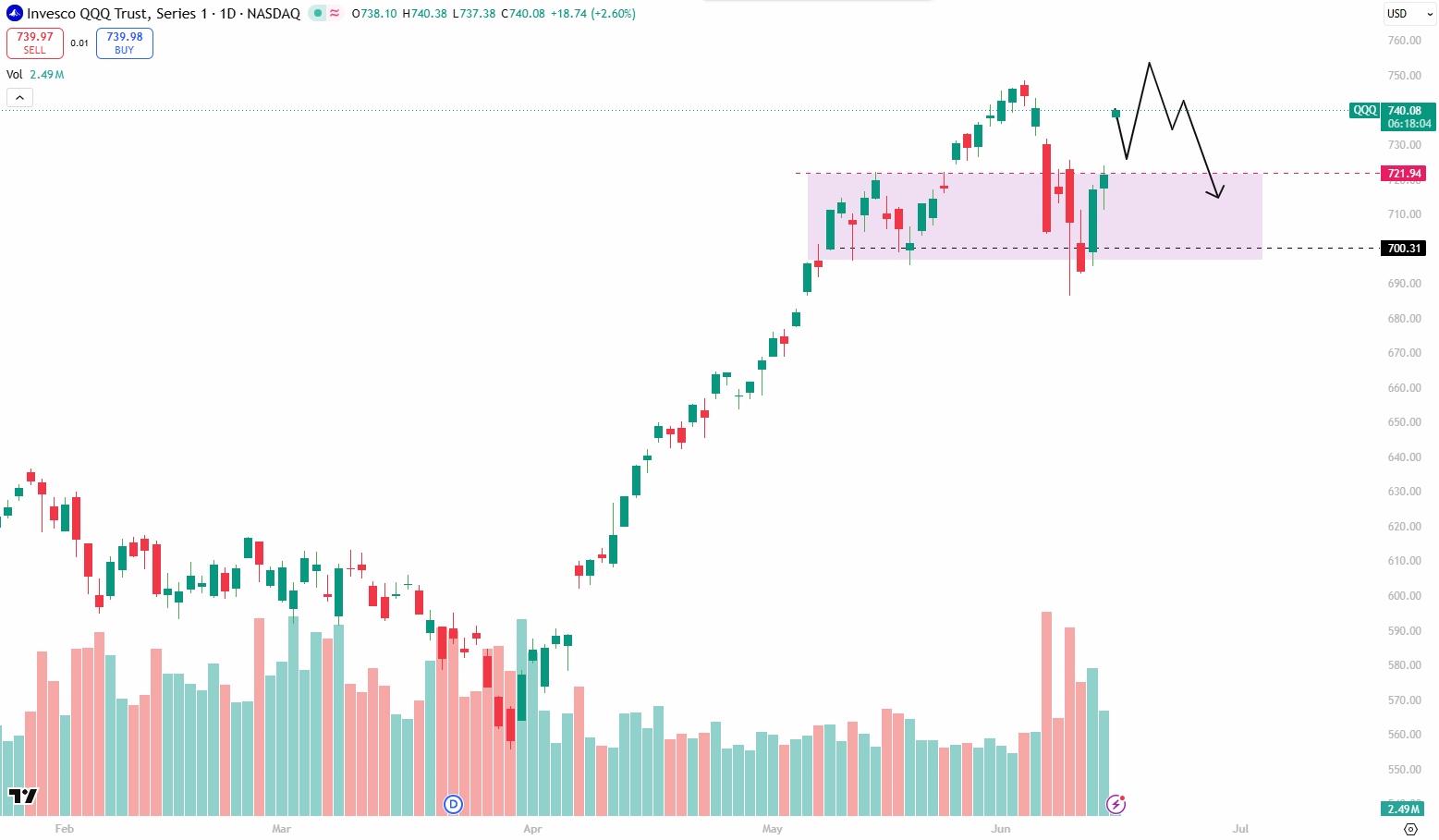Image resolution: width=1439 pixels, height=840 pixels.
Task: Click the 739.98 BUY button
Action: 125,43
